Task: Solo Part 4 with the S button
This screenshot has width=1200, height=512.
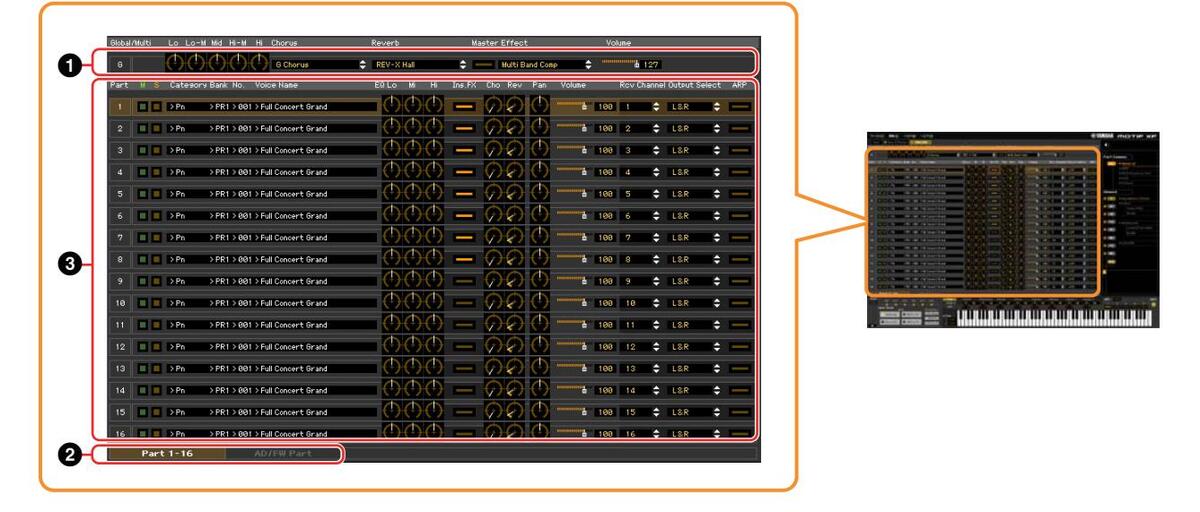Action: pos(155,172)
